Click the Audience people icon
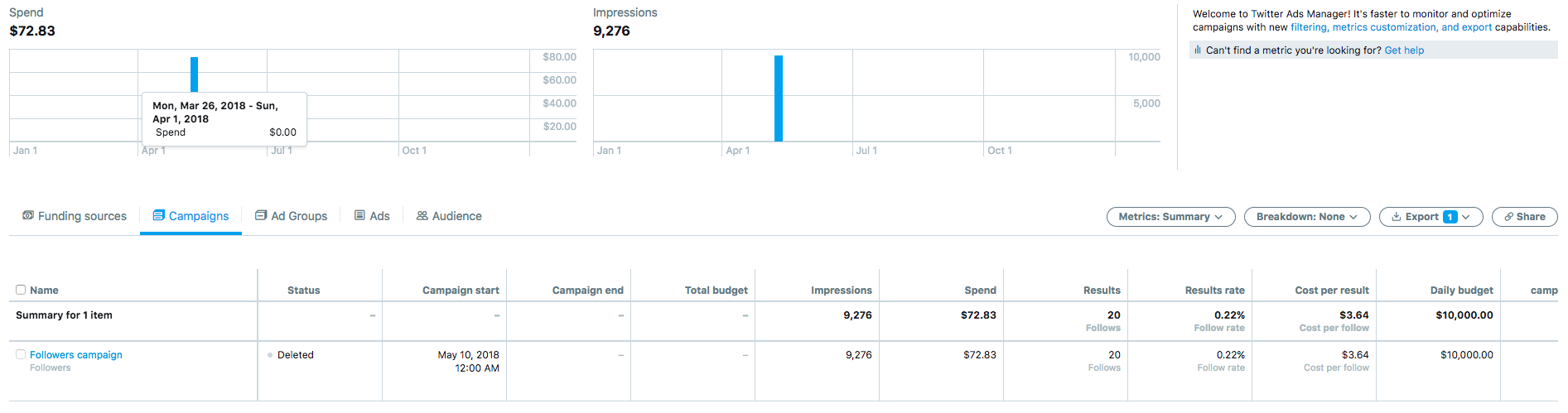 pos(422,215)
